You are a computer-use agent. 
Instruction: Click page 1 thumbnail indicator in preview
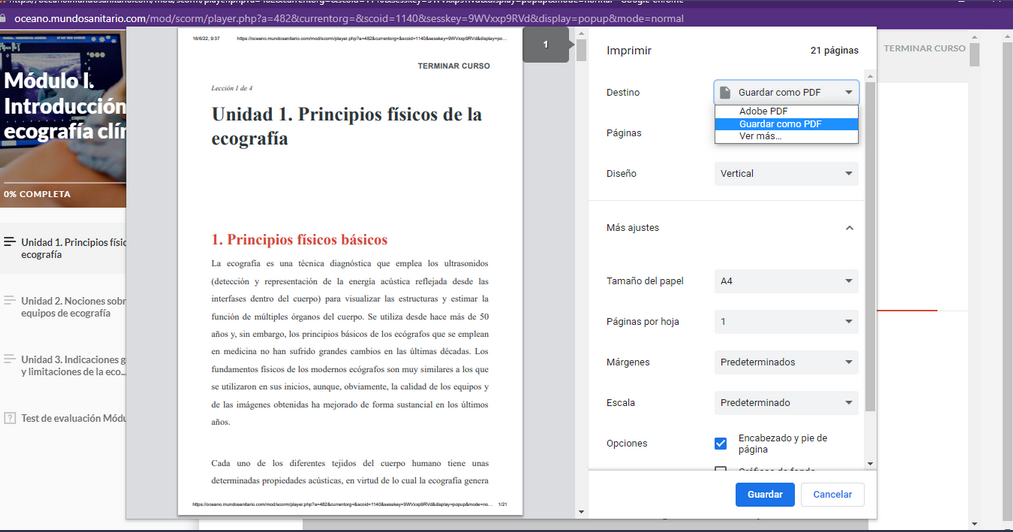pos(546,45)
